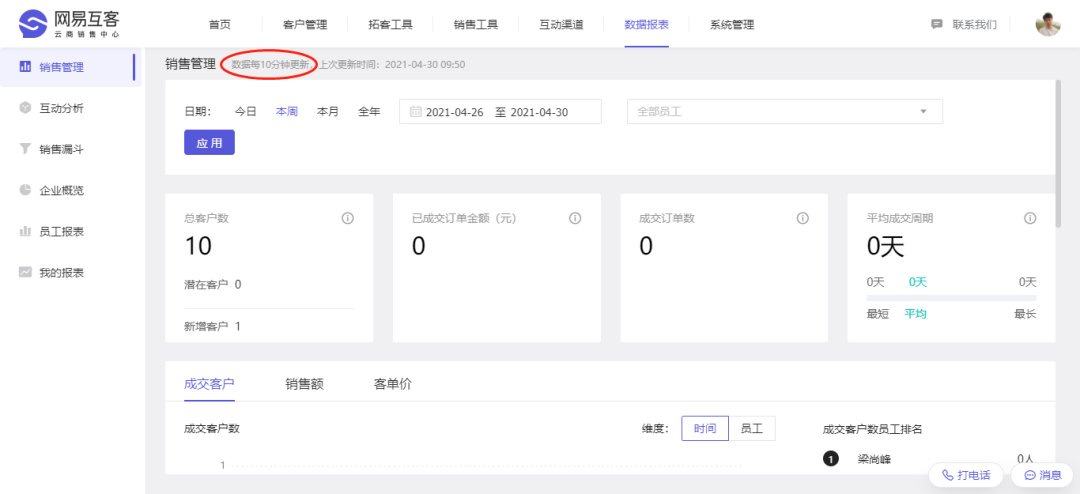The image size is (1080, 494).
Task: Open 系统管理 navigation menu
Action: click(x=732, y=24)
